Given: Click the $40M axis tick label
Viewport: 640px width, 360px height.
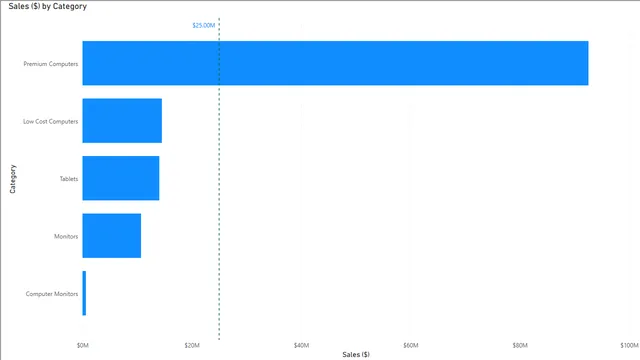Looking at the screenshot, I should point(301,345).
